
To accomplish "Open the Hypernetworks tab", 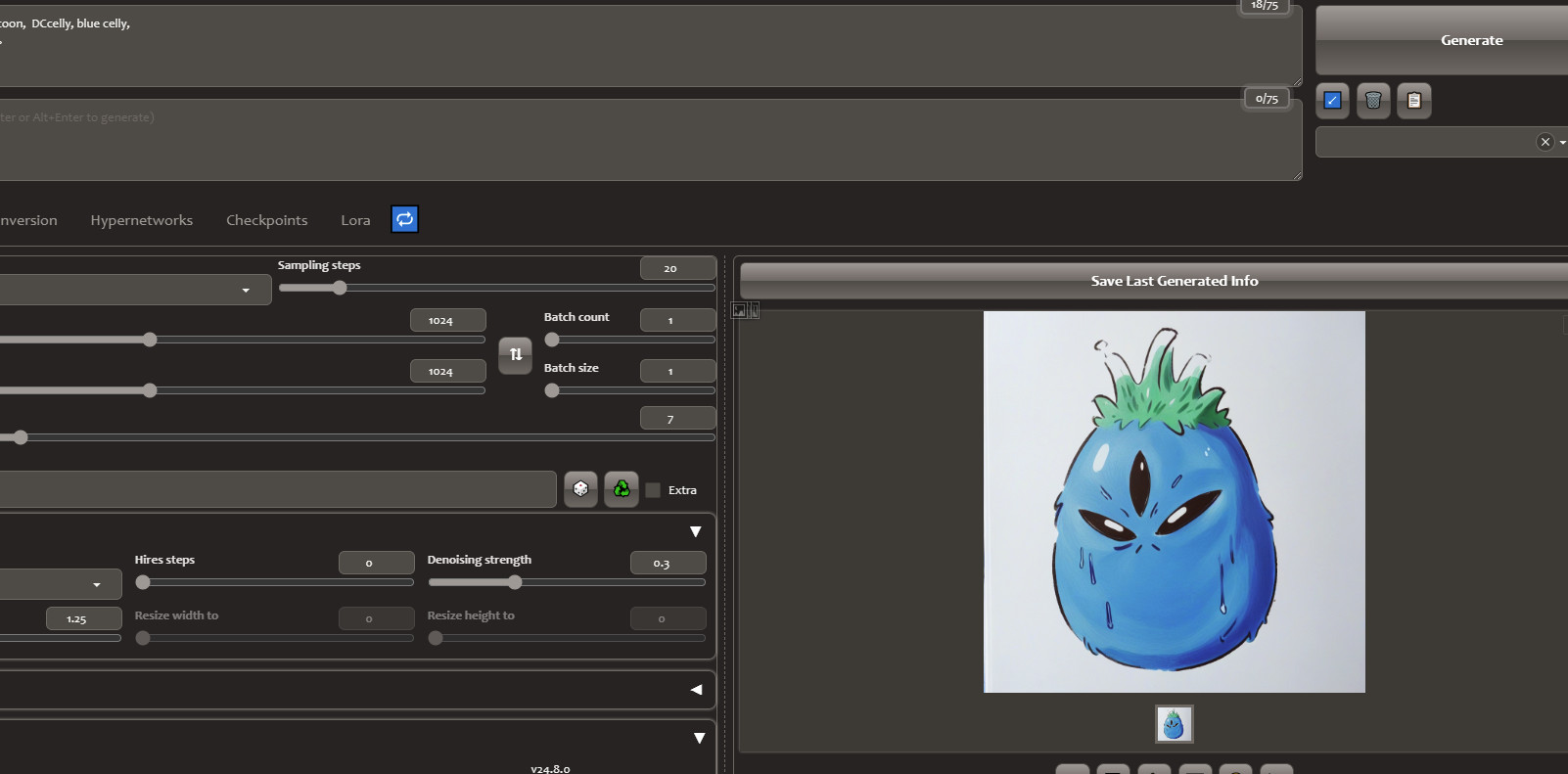I will tap(142, 220).
